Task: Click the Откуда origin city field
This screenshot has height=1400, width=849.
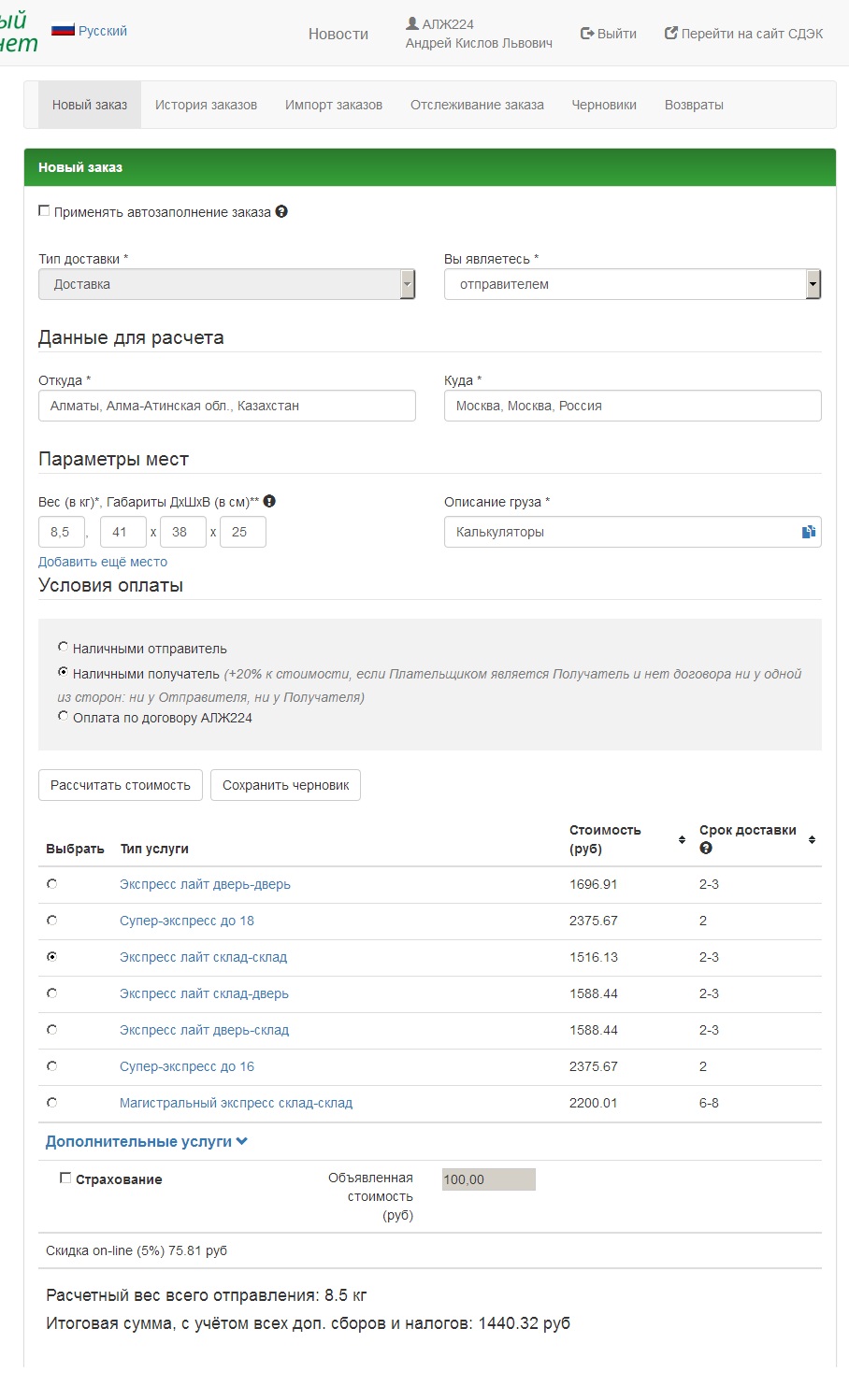Action: [226, 406]
